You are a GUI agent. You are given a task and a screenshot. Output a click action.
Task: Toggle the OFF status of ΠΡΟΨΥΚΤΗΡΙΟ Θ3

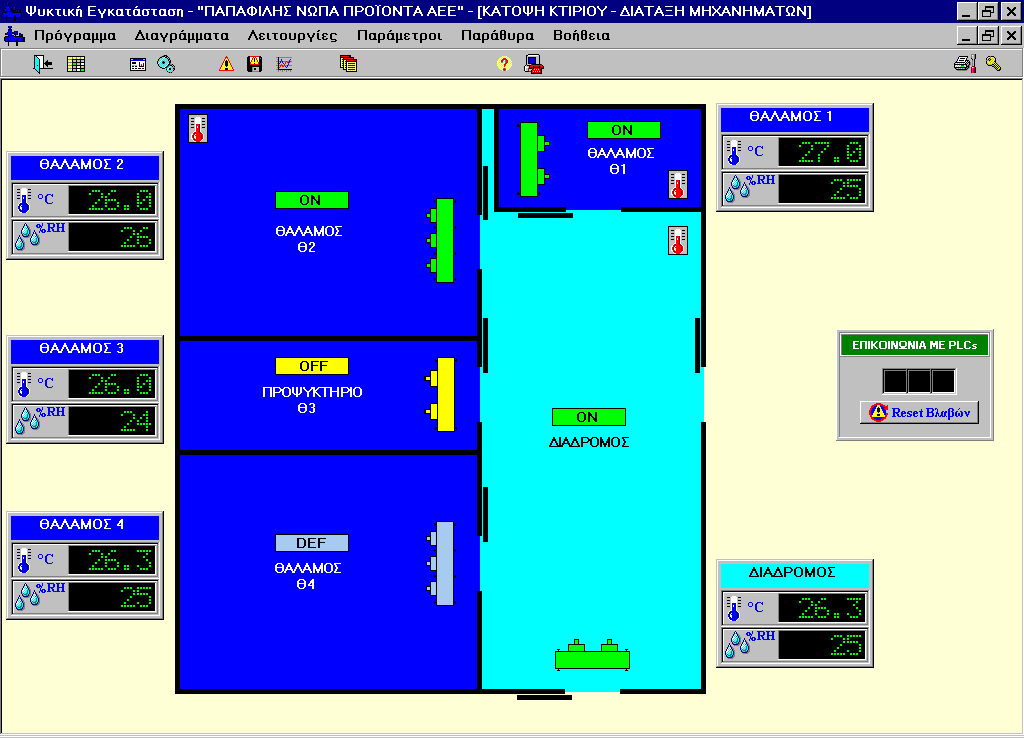pyautogui.click(x=311, y=366)
